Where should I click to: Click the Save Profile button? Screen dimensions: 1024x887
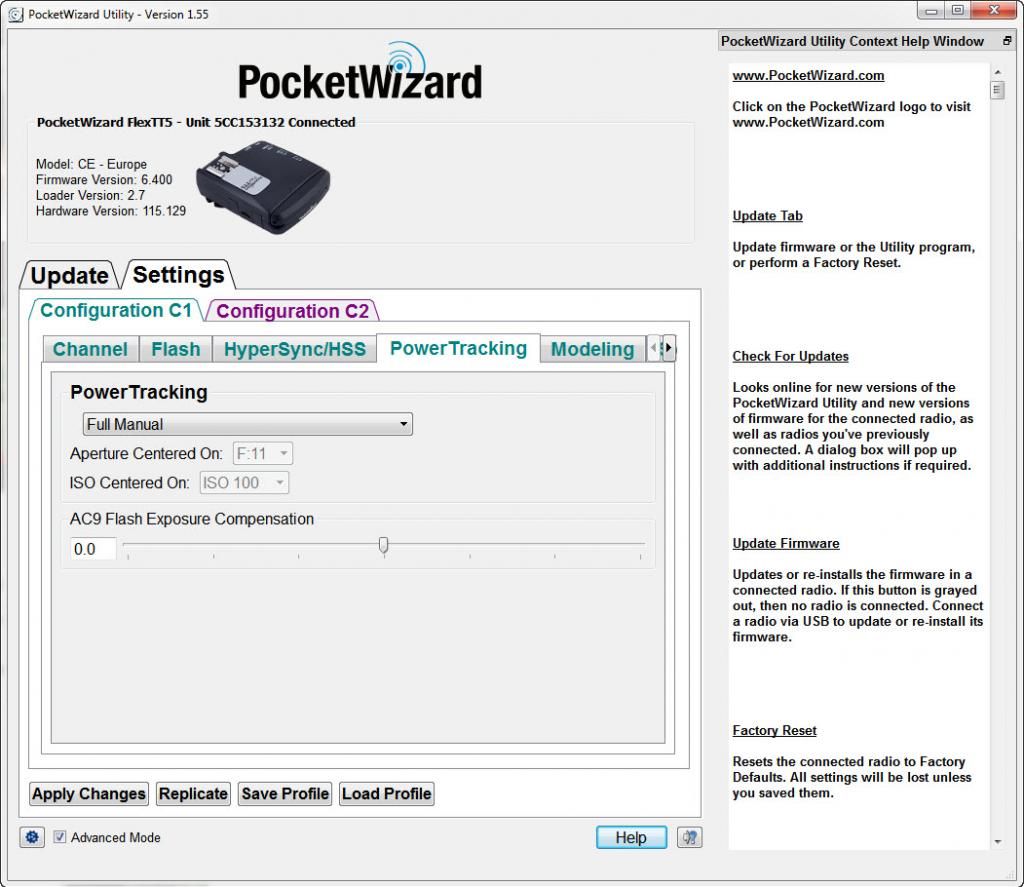coord(285,794)
